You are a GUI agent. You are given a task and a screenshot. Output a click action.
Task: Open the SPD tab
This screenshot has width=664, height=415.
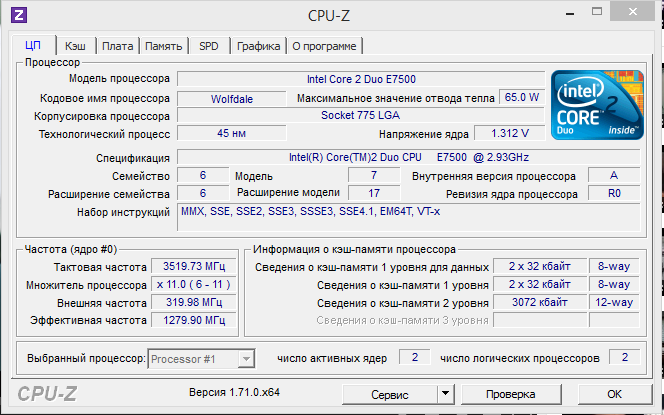[209, 46]
